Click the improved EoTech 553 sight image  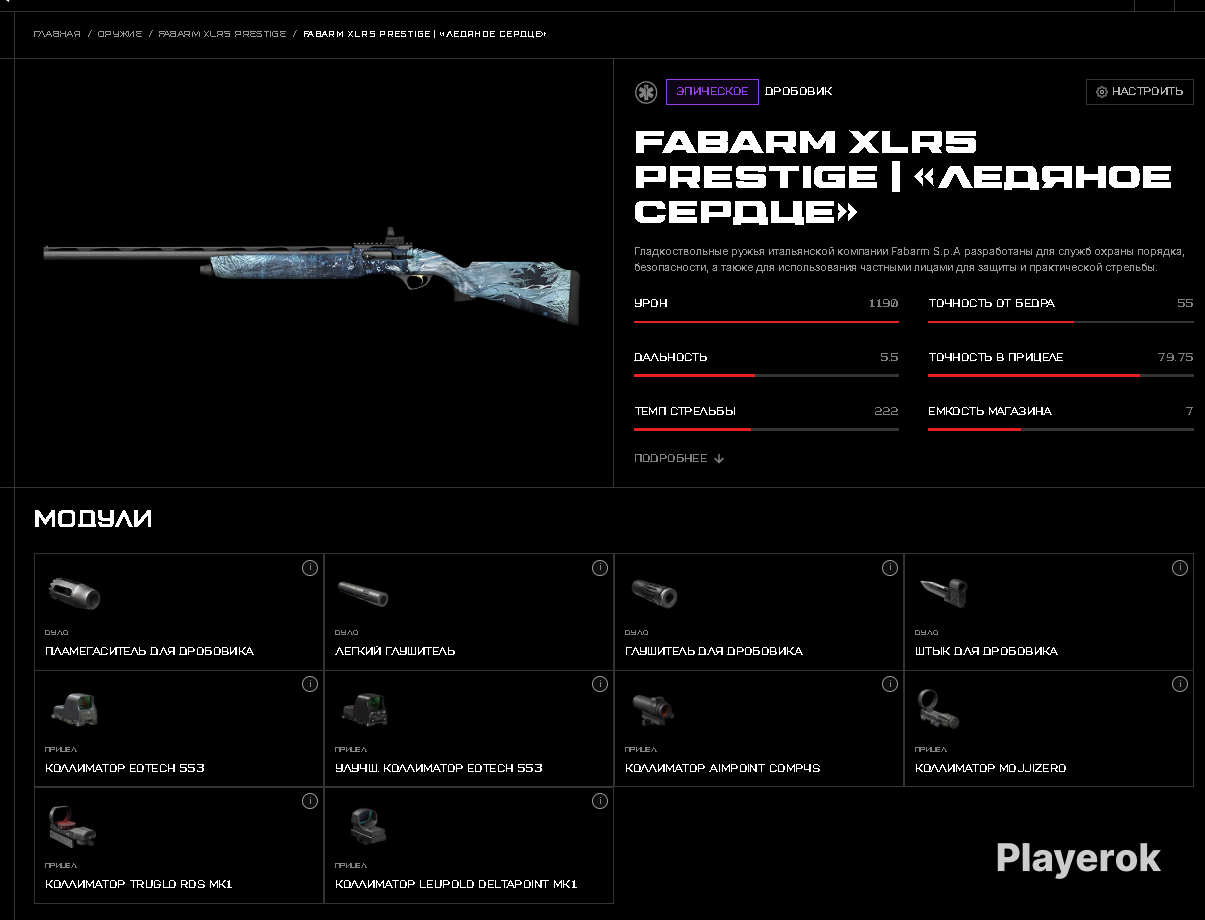365,710
